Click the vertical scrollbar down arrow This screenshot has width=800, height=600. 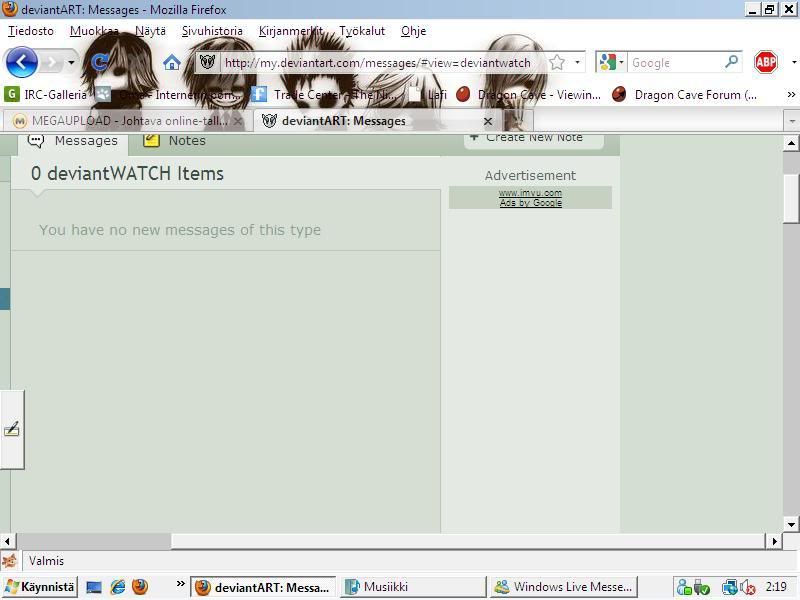[x=791, y=524]
